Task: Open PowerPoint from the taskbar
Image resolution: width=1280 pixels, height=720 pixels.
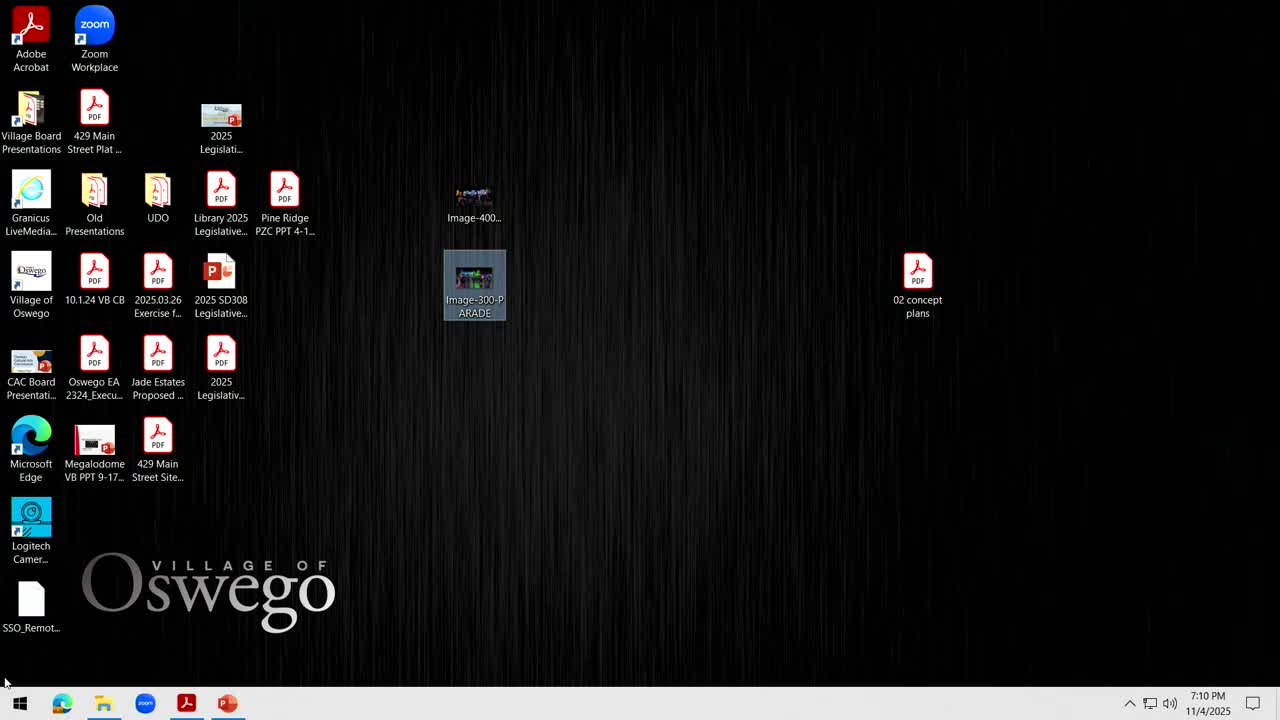Action: [228, 704]
